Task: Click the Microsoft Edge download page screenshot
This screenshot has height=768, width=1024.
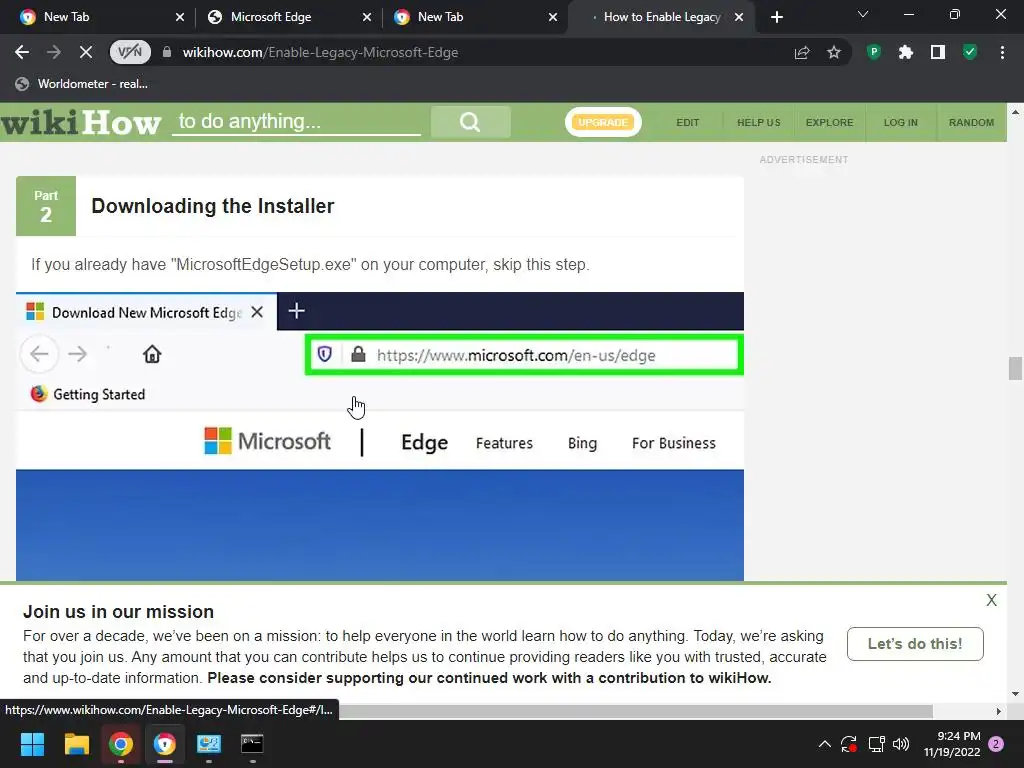Action: [x=379, y=436]
